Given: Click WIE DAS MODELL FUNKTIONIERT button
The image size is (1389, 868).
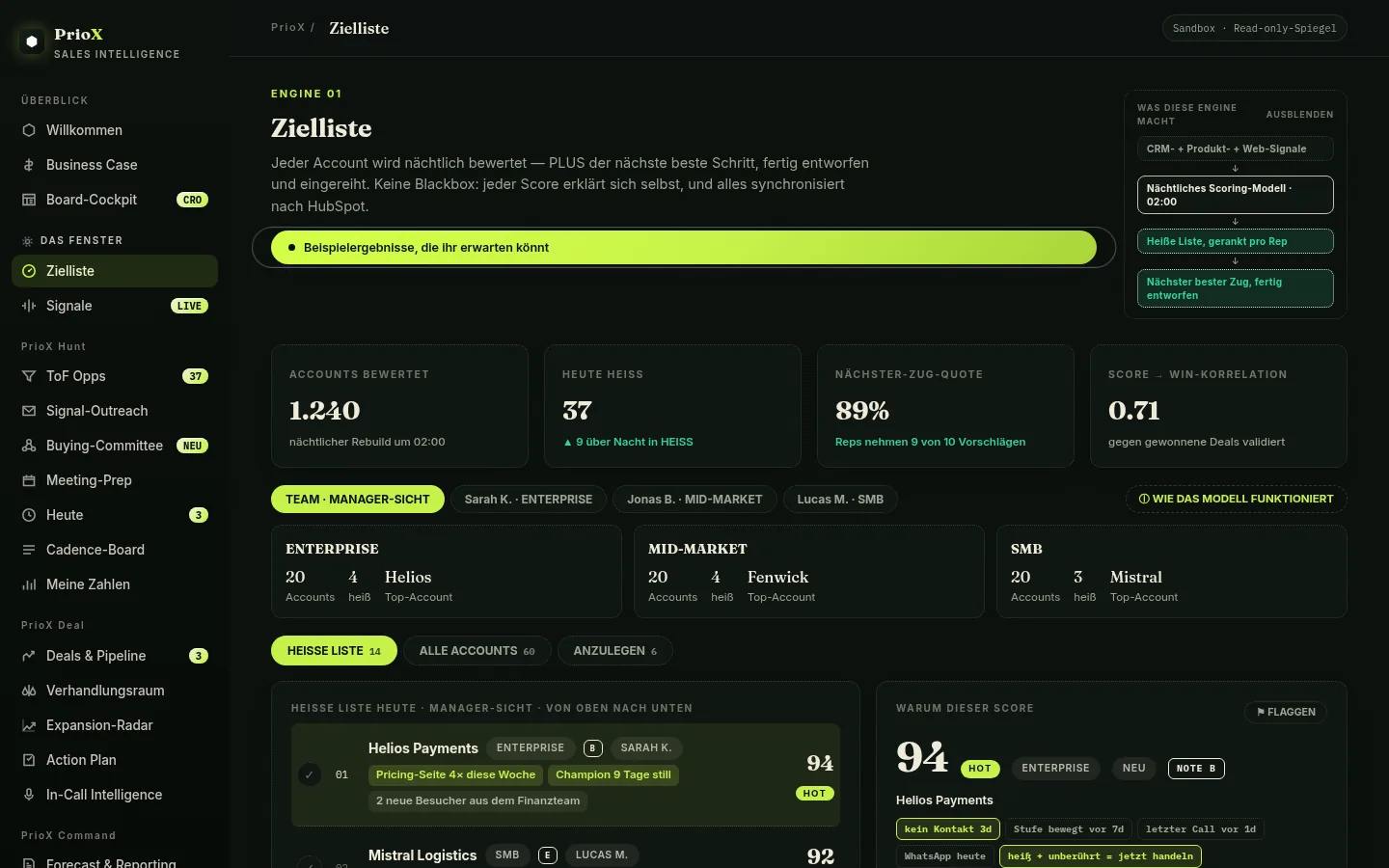Looking at the screenshot, I should click(x=1236, y=500).
